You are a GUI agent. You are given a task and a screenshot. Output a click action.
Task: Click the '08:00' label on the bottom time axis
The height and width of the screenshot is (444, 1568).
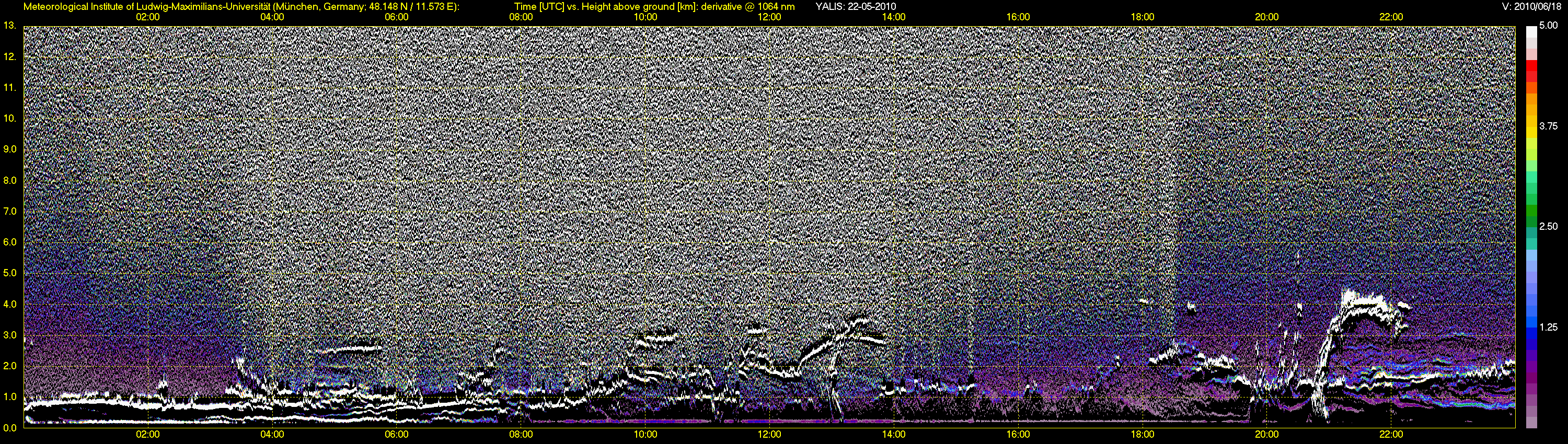[521, 434]
